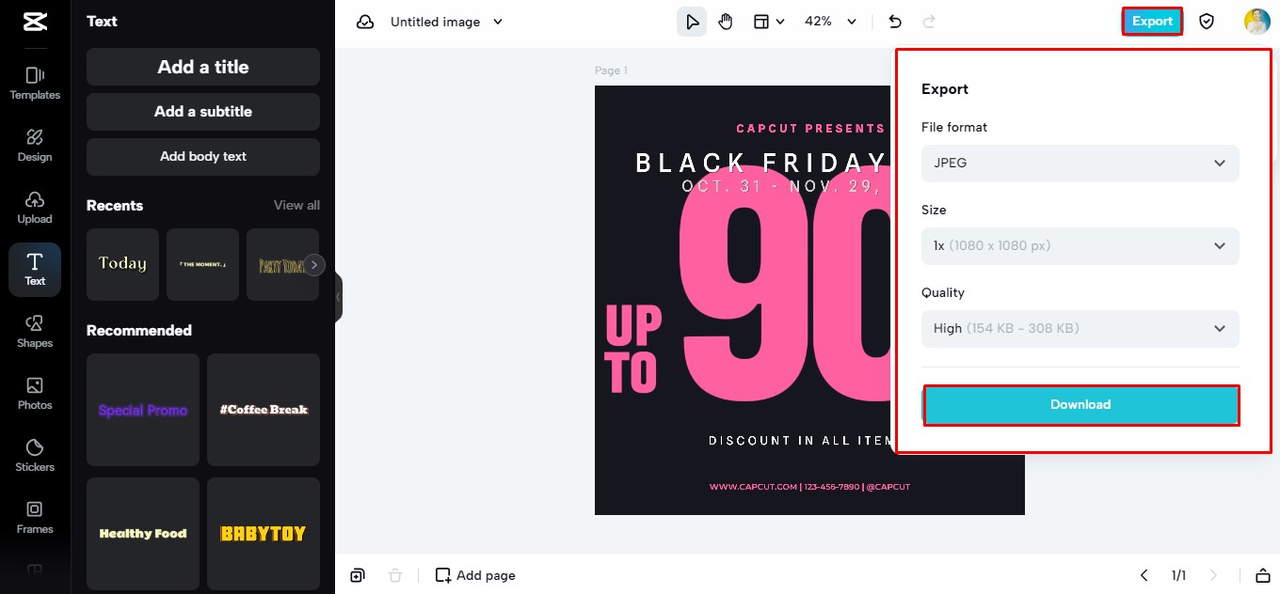This screenshot has width=1280, height=594.
Task: Open the Design sidebar panel
Action: (35, 145)
